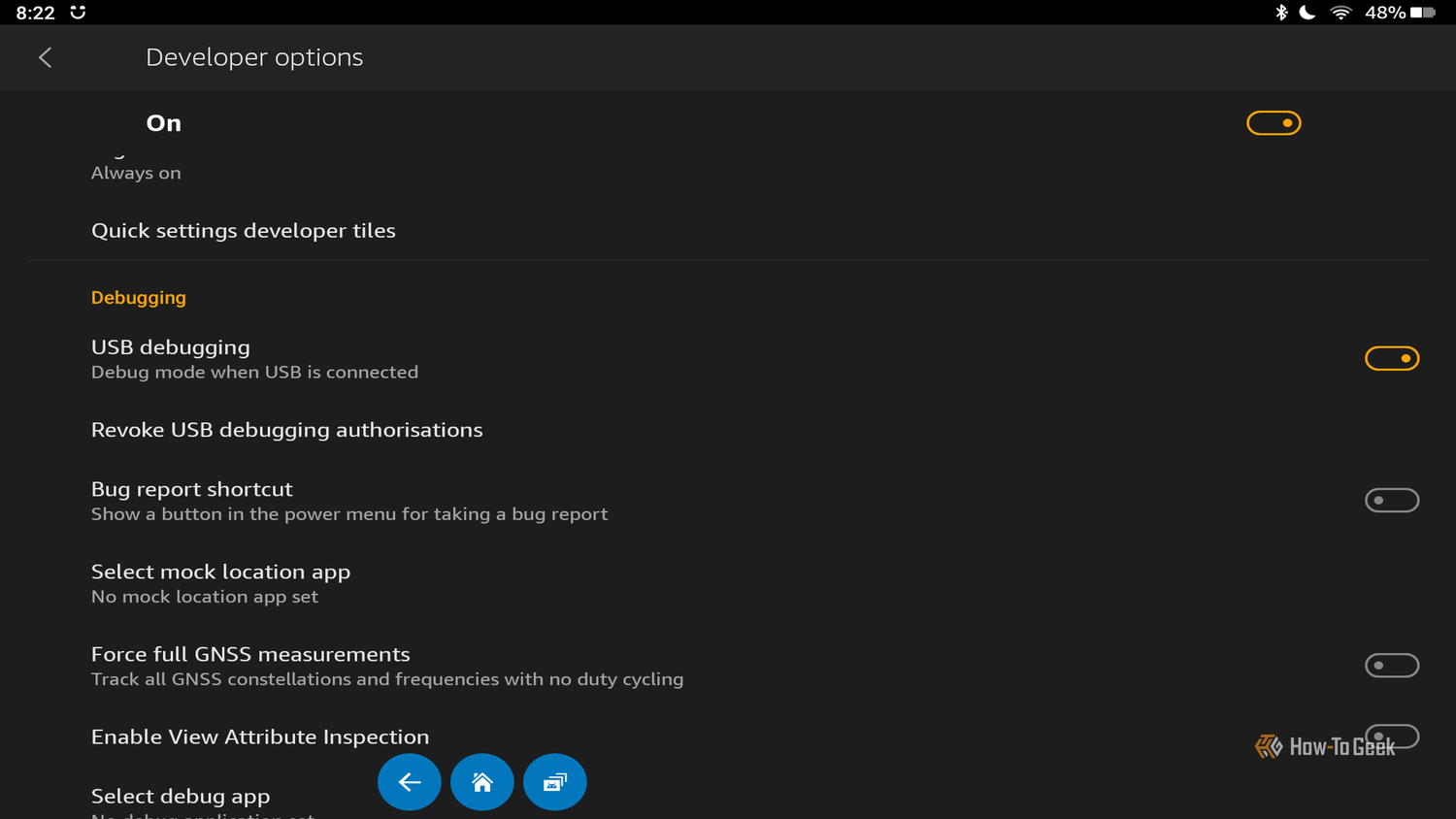Enable the Bug report shortcut toggle
This screenshot has height=819, width=1456.
(x=1392, y=500)
